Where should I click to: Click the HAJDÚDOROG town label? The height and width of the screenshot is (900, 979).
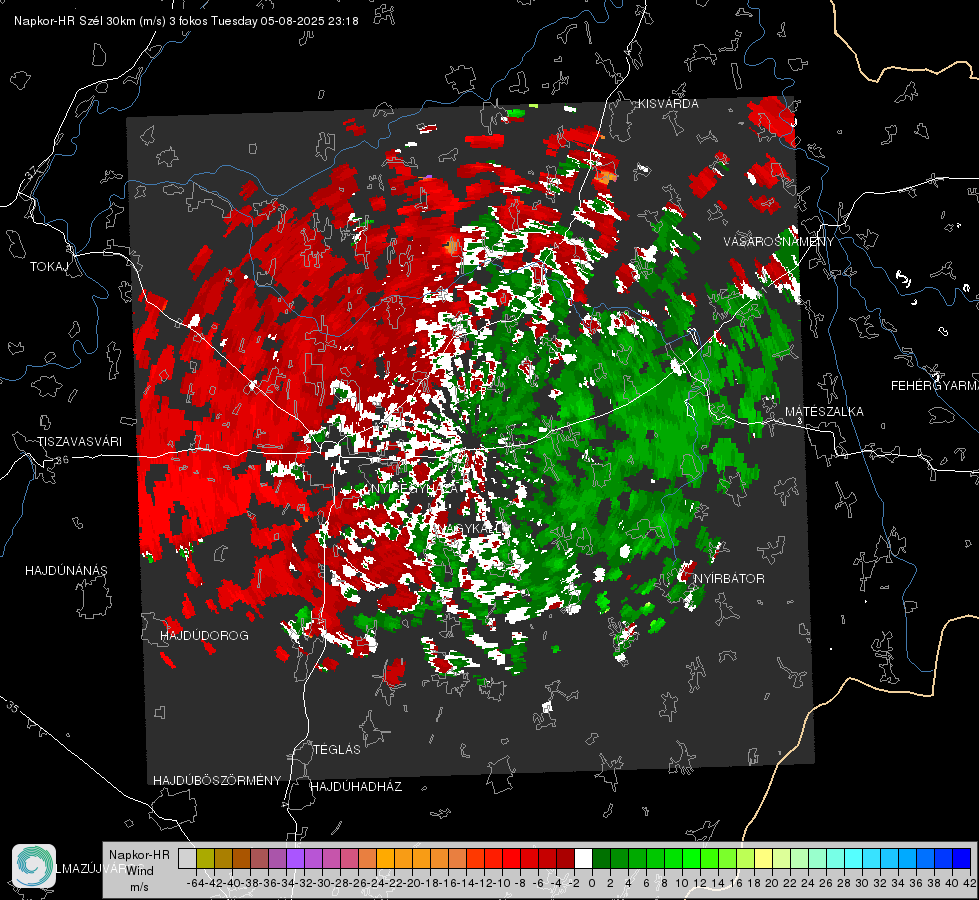tap(204, 636)
